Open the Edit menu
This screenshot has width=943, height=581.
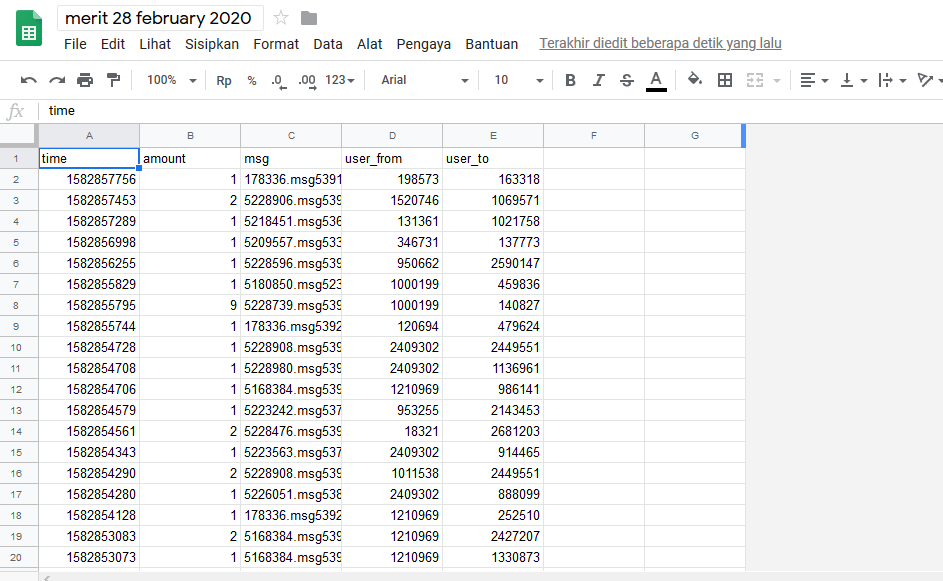coord(112,44)
